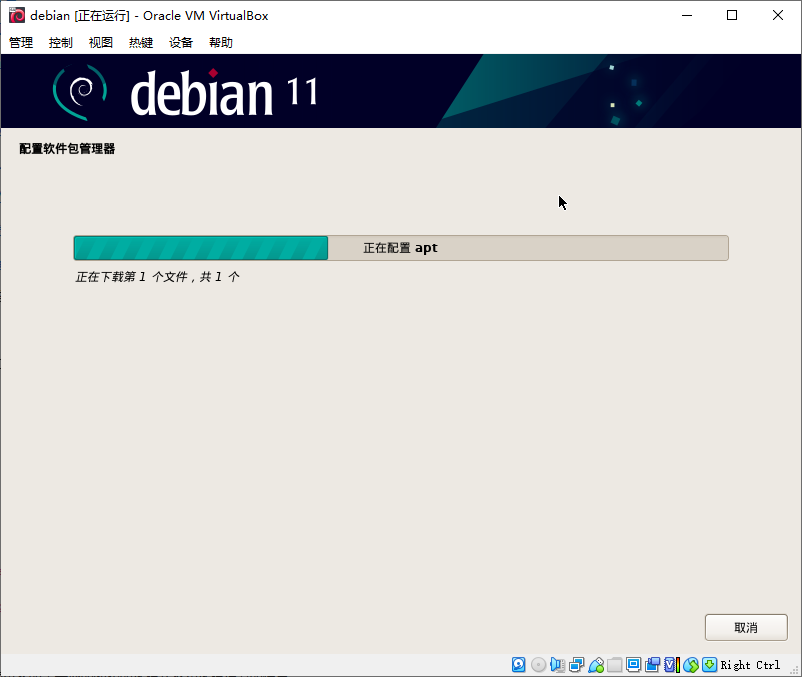
Task: Click the 取消 button
Action: 746,627
